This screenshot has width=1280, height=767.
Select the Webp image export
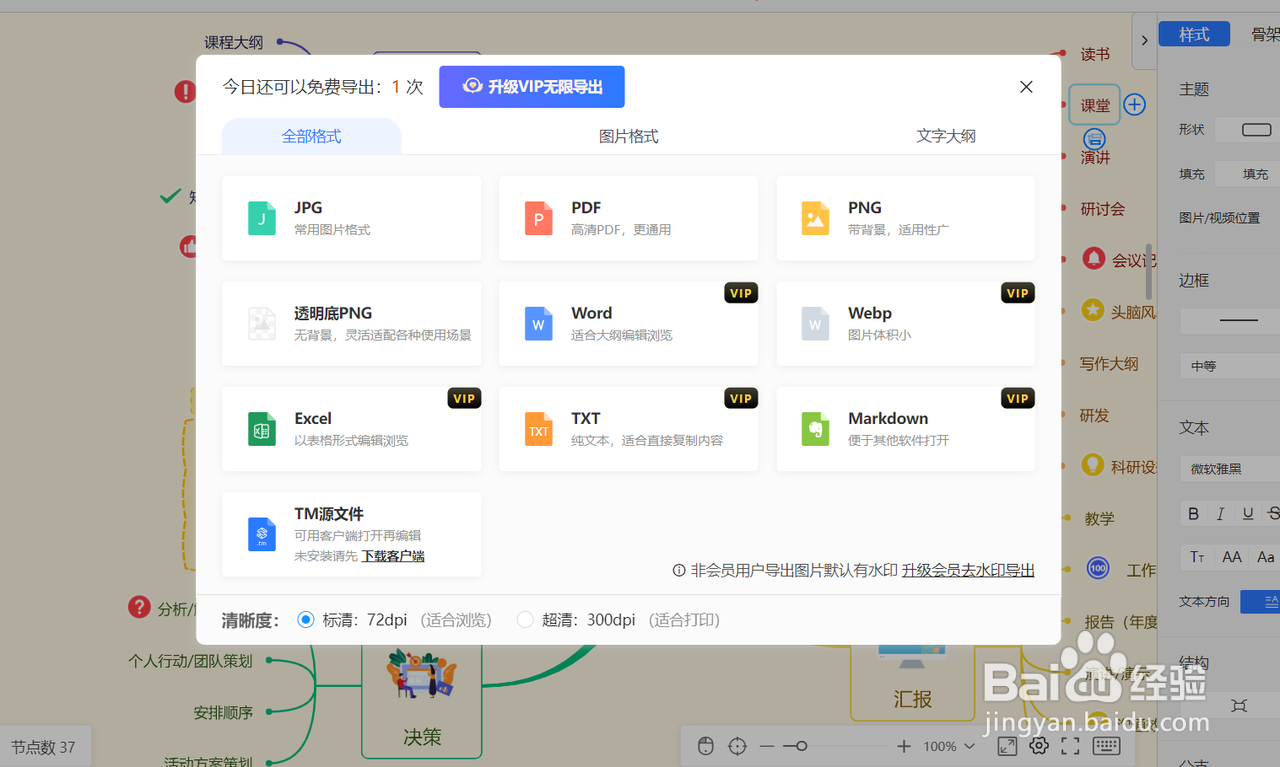point(905,323)
